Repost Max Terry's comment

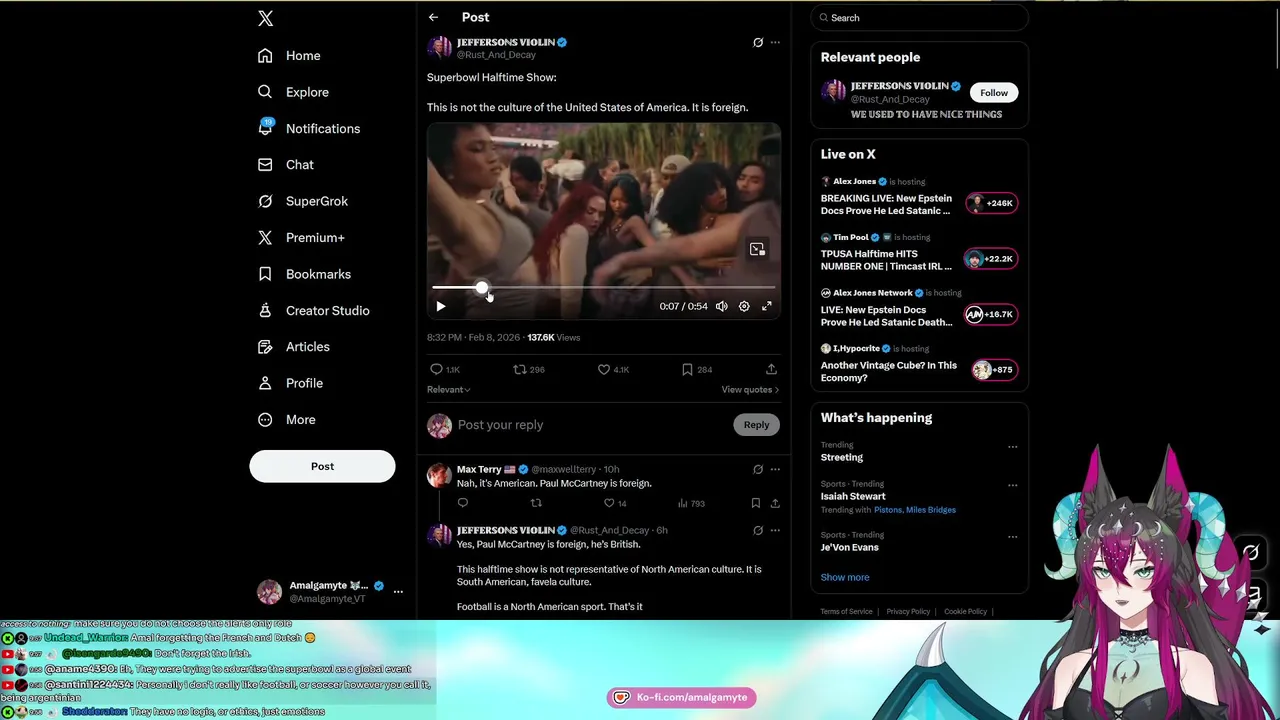pyautogui.click(x=536, y=503)
